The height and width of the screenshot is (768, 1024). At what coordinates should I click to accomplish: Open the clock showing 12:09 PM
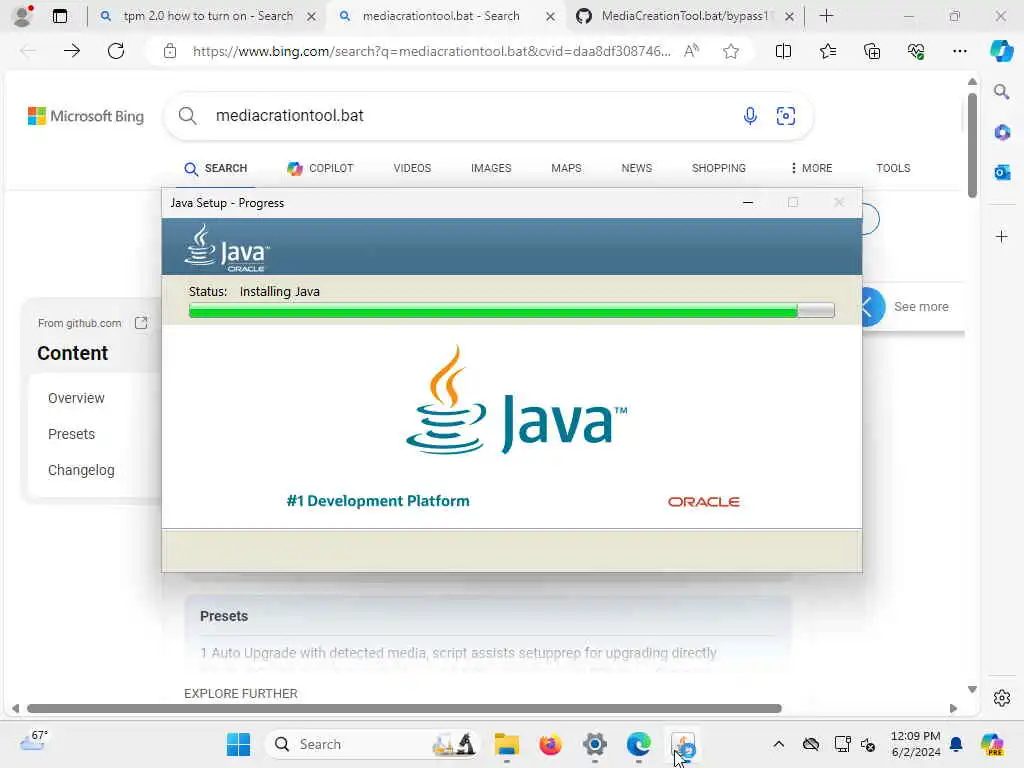(915, 744)
